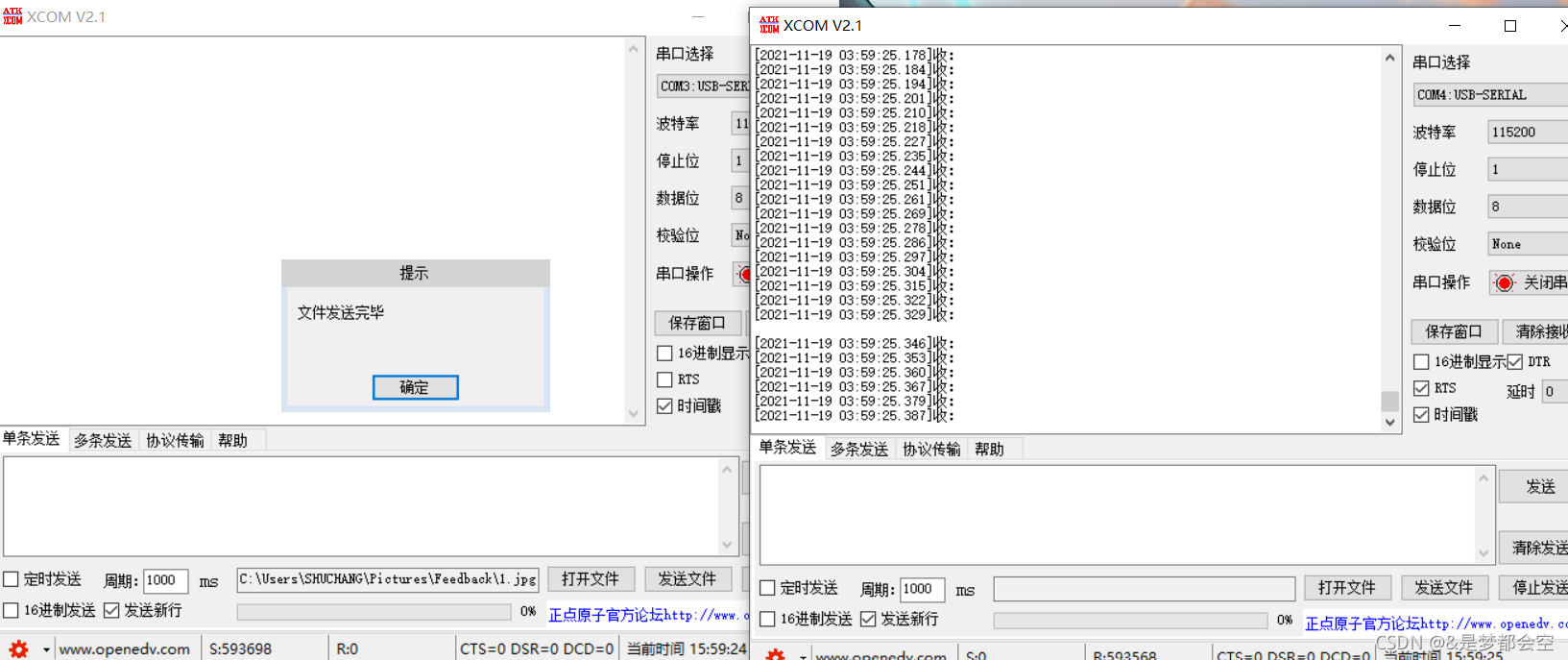Toggle 时间戳 checkbox in right window
The width and height of the screenshot is (1568, 660).
click(1421, 415)
